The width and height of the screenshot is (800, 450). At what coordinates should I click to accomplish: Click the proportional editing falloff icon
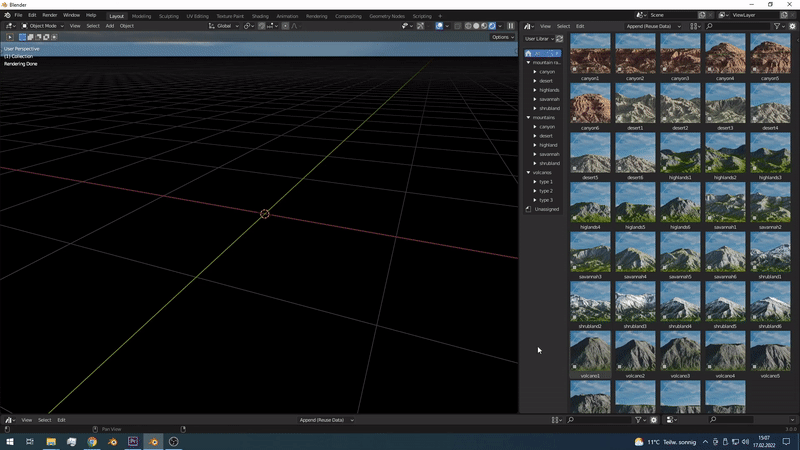tap(294, 26)
